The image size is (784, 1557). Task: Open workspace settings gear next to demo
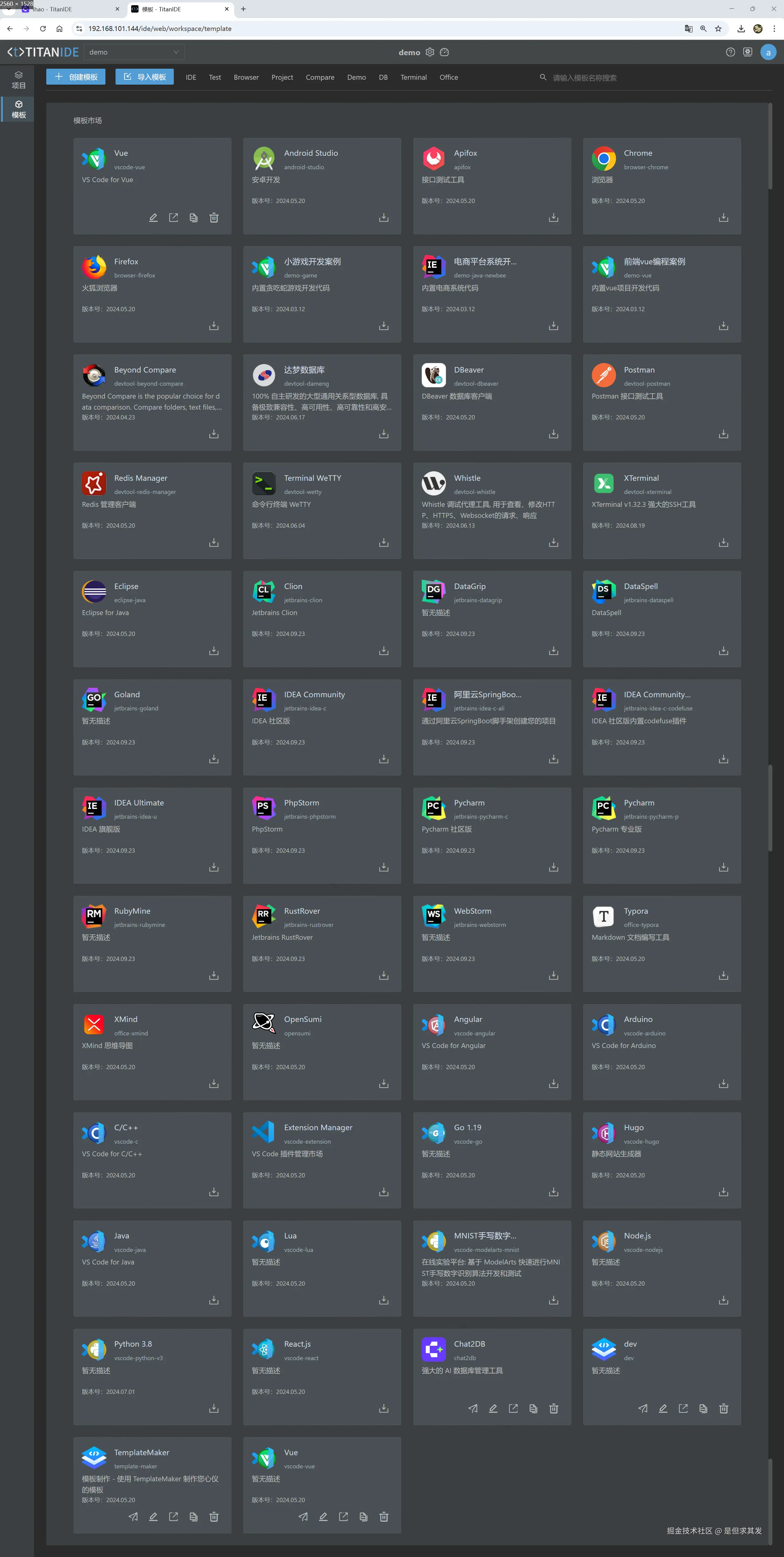click(x=430, y=52)
